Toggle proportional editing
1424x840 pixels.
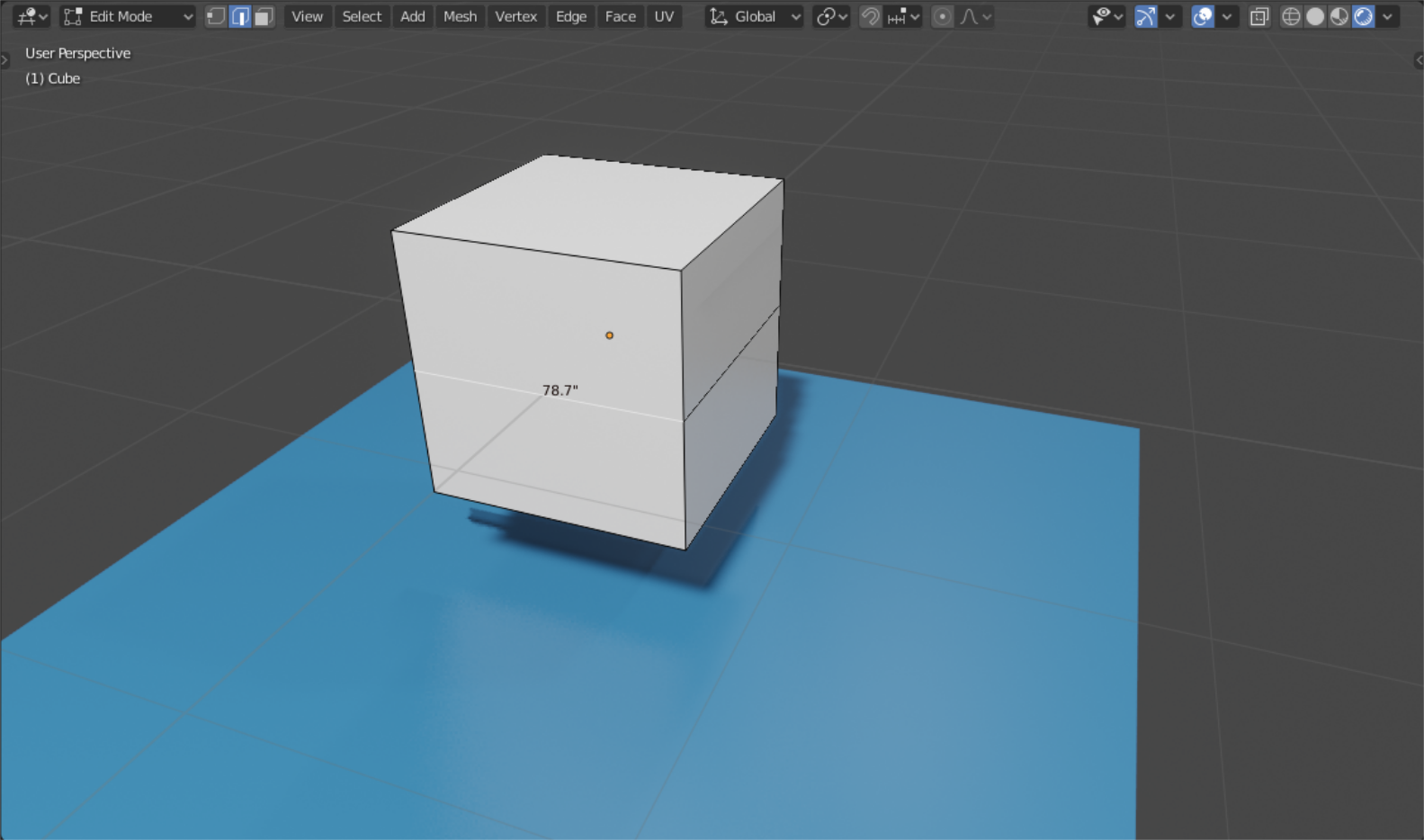[942, 16]
